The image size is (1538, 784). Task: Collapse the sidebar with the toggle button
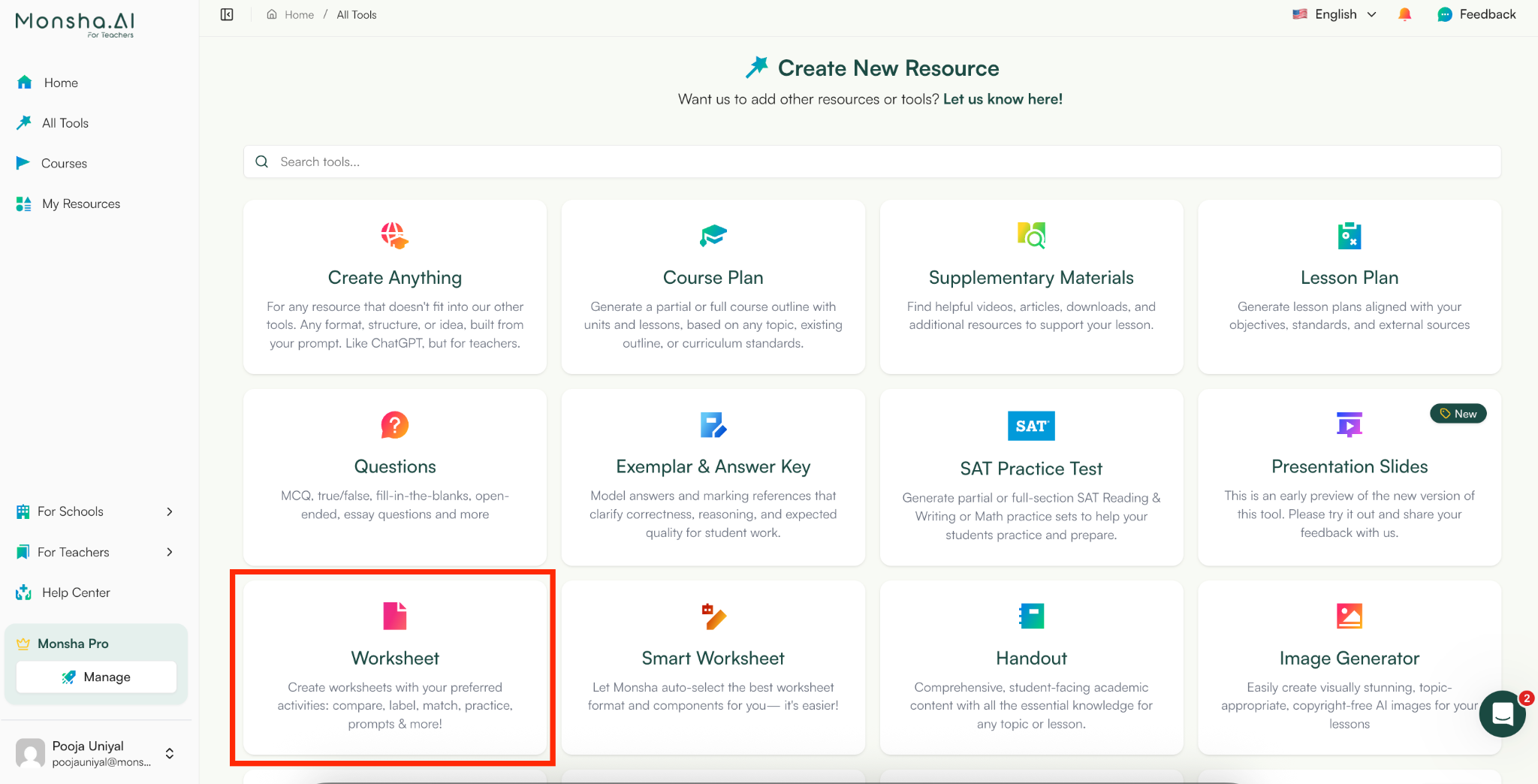(x=226, y=14)
